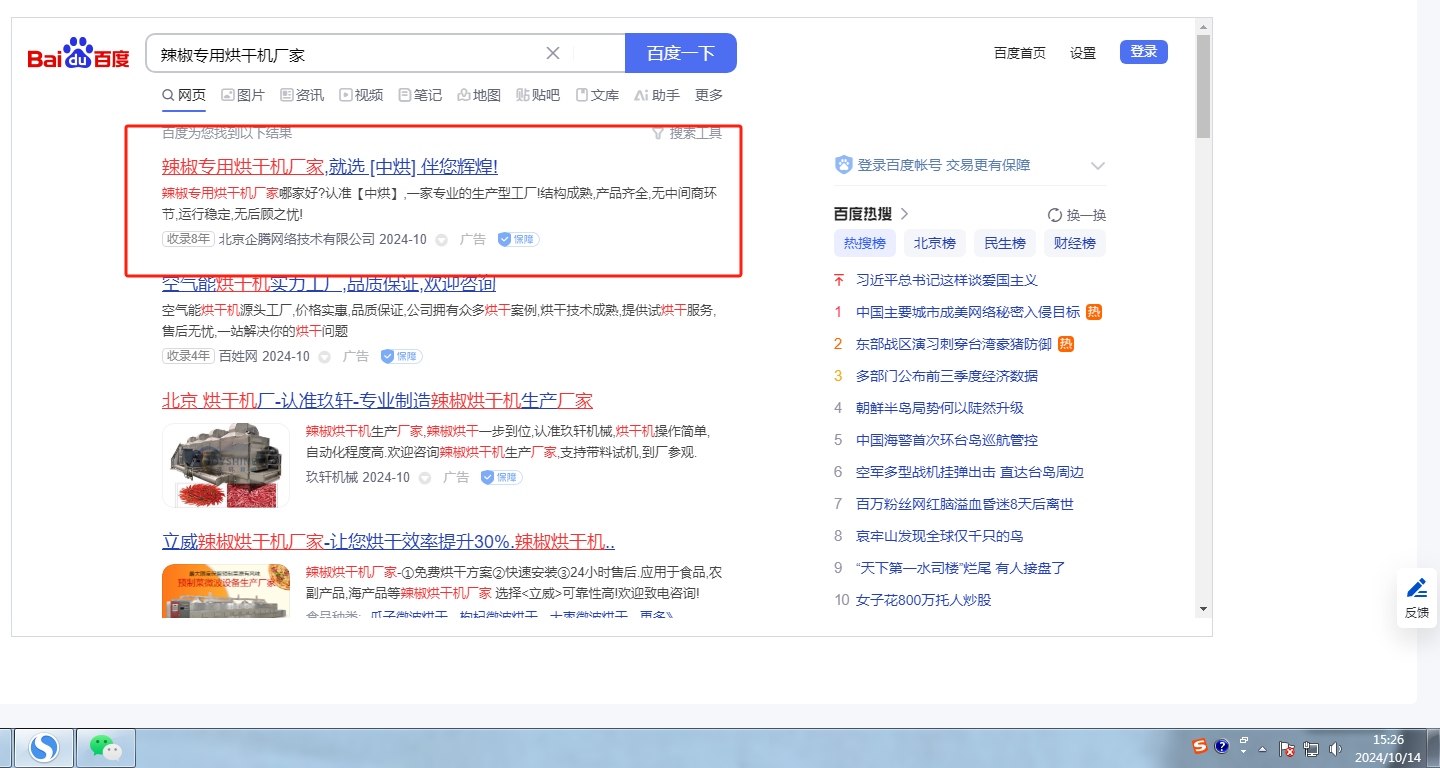1440x768 pixels.
Task: Open Sogou browser from the taskbar
Action: pyautogui.click(x=43, y=746)
